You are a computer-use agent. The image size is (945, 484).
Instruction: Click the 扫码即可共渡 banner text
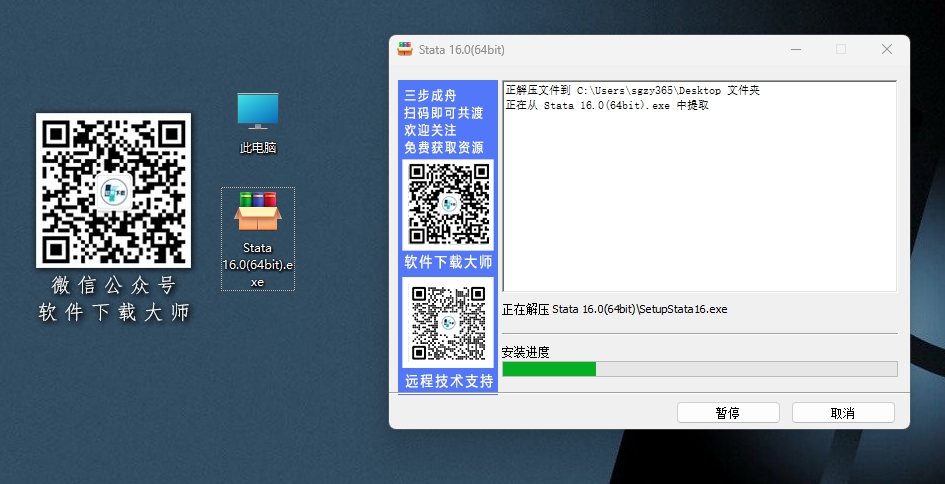[x=444, y=113]
